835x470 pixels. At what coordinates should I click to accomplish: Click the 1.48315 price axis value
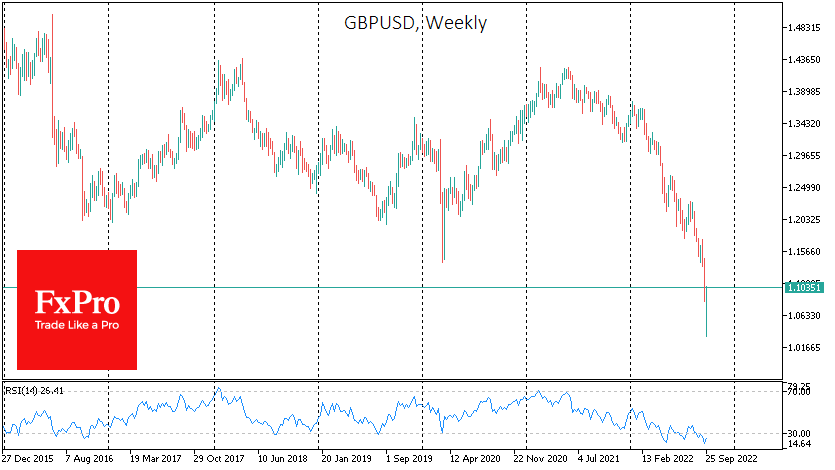pos(804,28)
